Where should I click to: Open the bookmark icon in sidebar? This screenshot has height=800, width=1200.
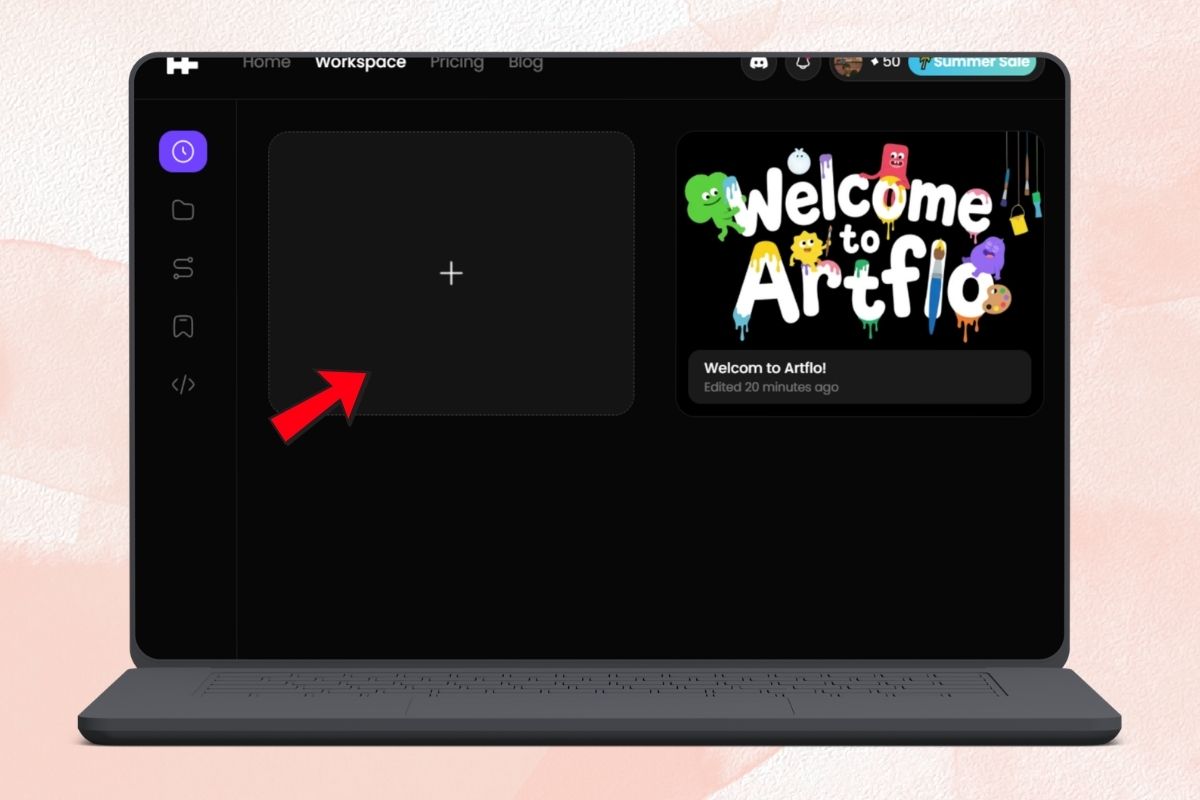(x=183, y=326)
